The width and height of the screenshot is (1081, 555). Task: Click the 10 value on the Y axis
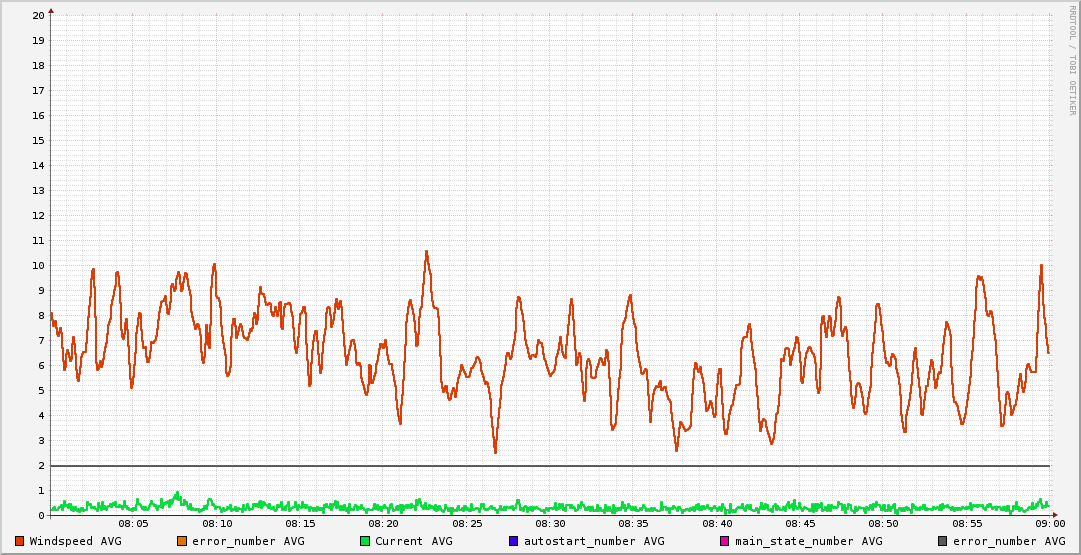(38, 265)
